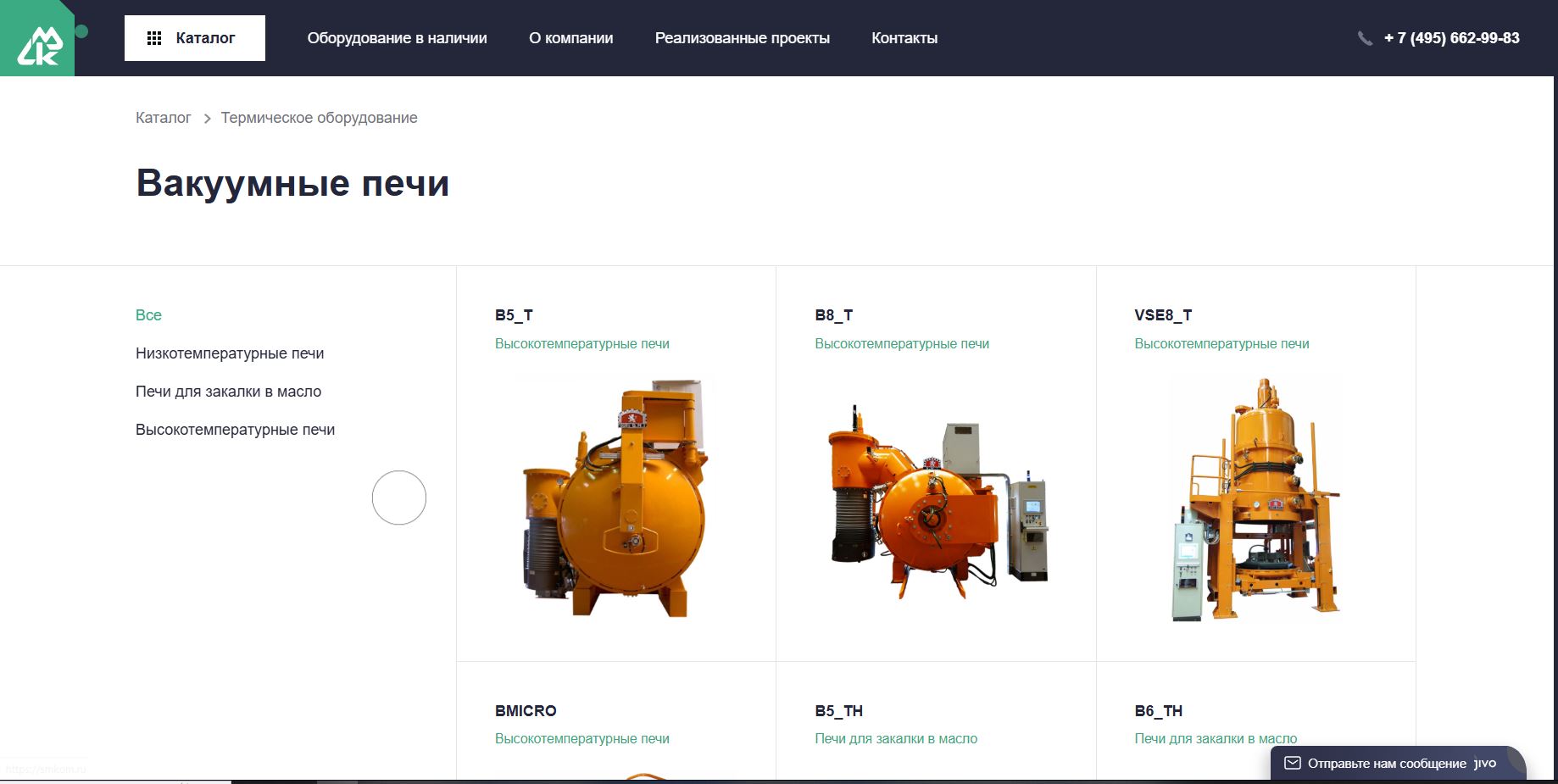Filter by Высокотемпературные печи in sidebar
The image size is (1558, 784).
pyautogui.click(x=235, y=430)
